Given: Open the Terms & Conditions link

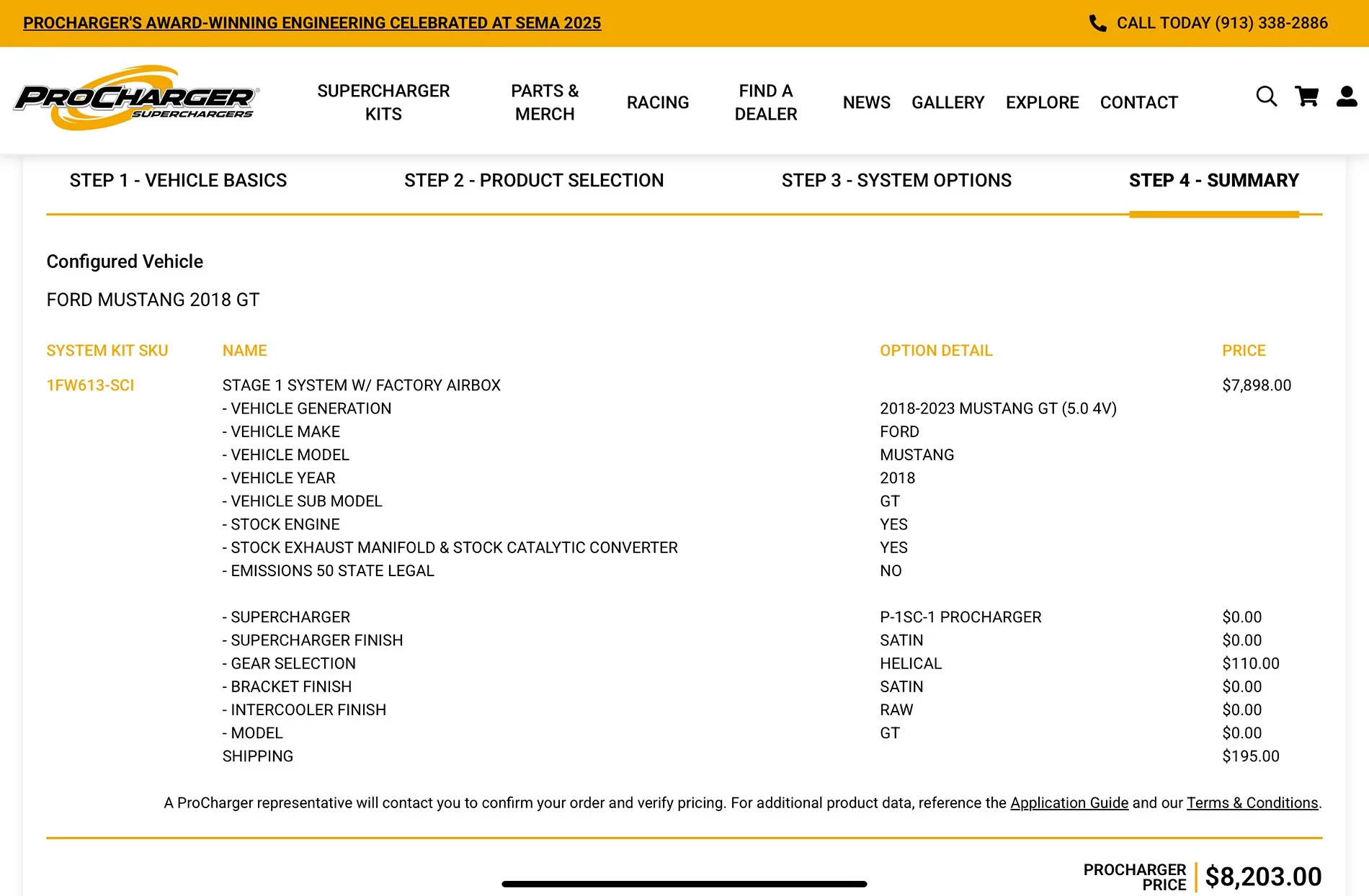Looking at the screenshot, I should (x=1252, y=803).
